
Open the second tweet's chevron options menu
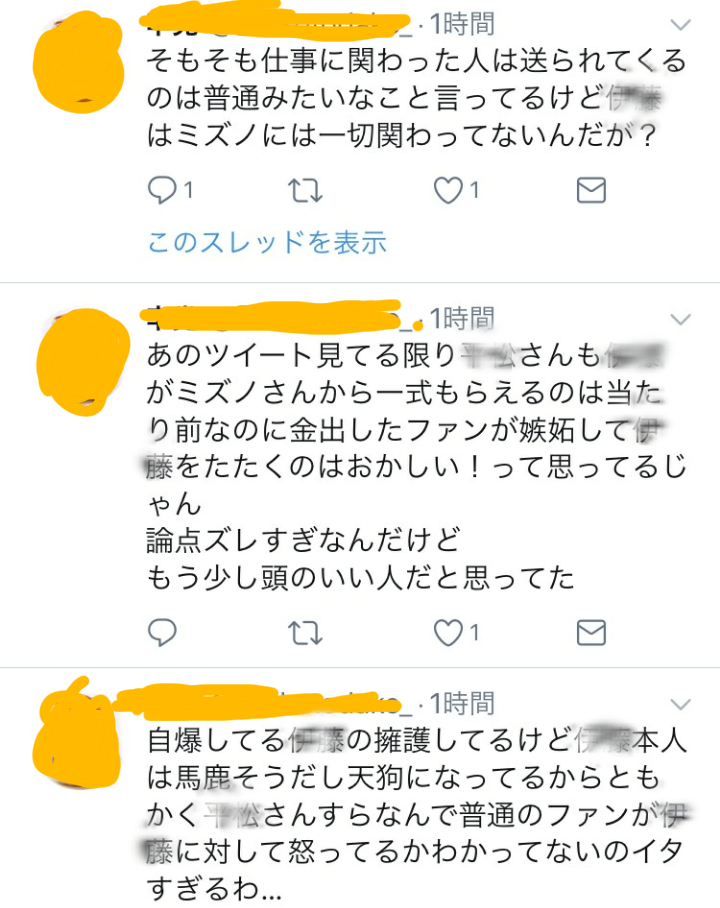coord(681,319)
